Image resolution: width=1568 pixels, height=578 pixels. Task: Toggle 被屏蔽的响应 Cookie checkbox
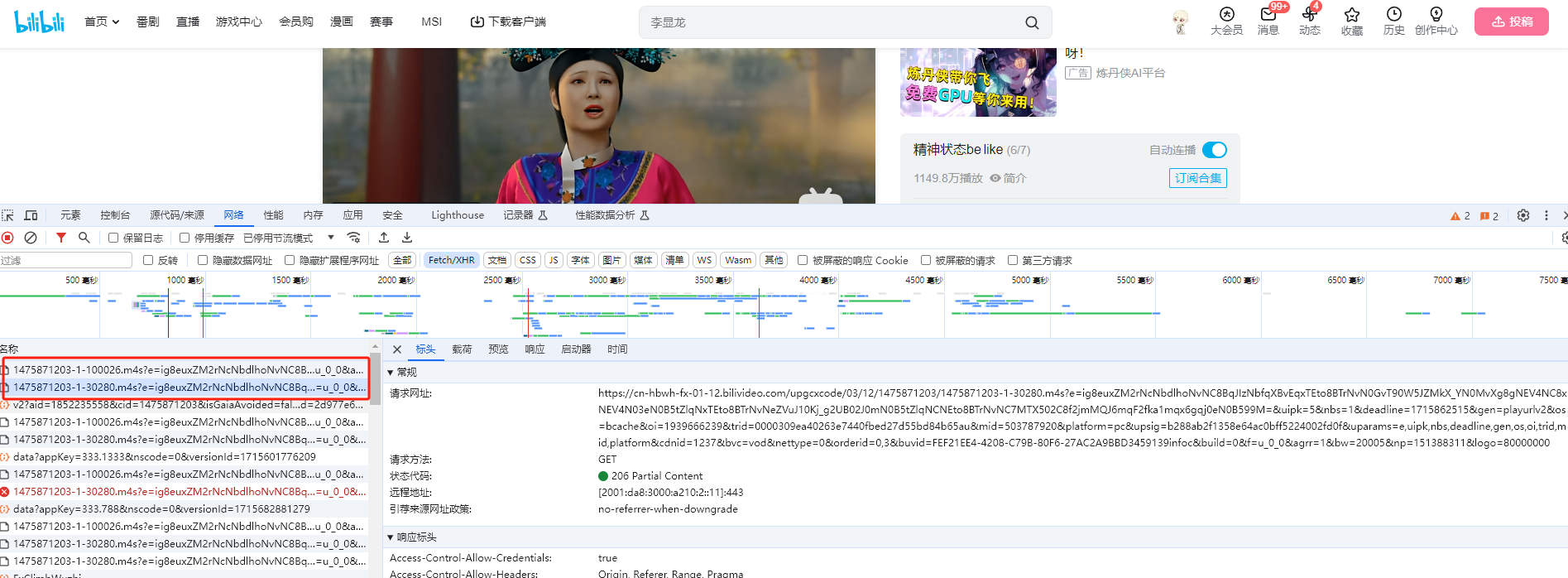tap(803, 260)
